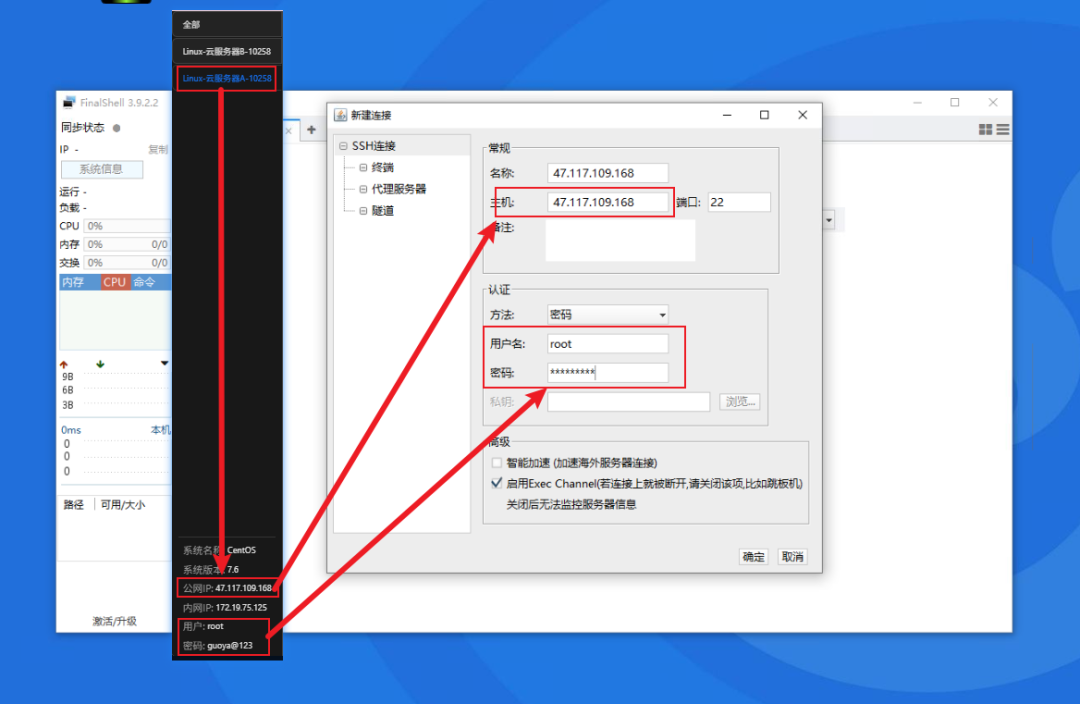Click the 系统信息 button
1080x704 pixels.
pyautogui.click(x=102, y=169)
